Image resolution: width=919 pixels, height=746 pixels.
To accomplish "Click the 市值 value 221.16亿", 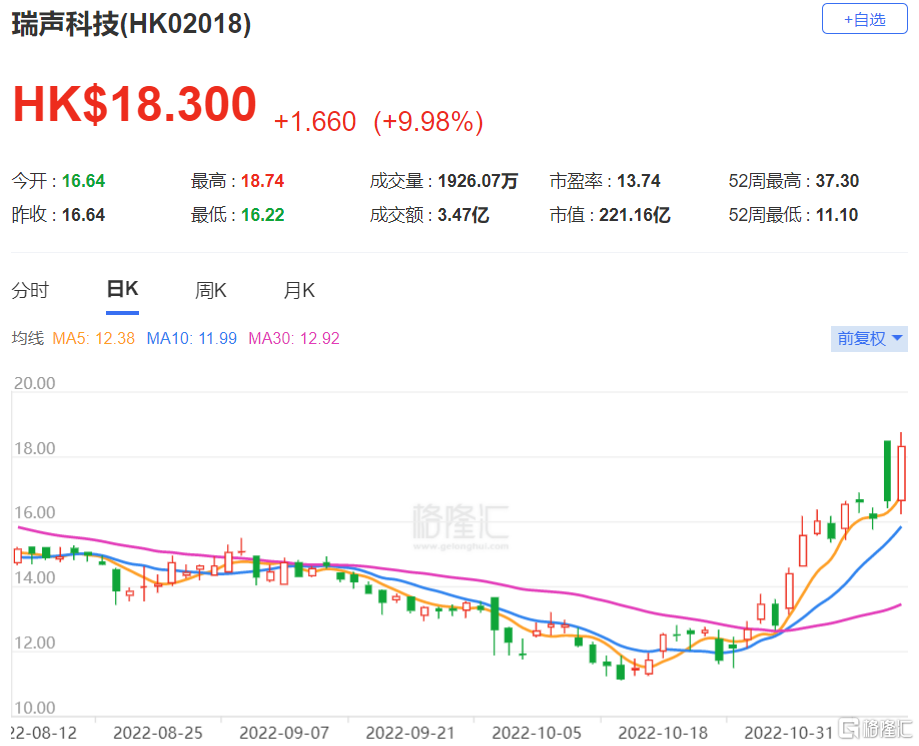I will [635, 215].
